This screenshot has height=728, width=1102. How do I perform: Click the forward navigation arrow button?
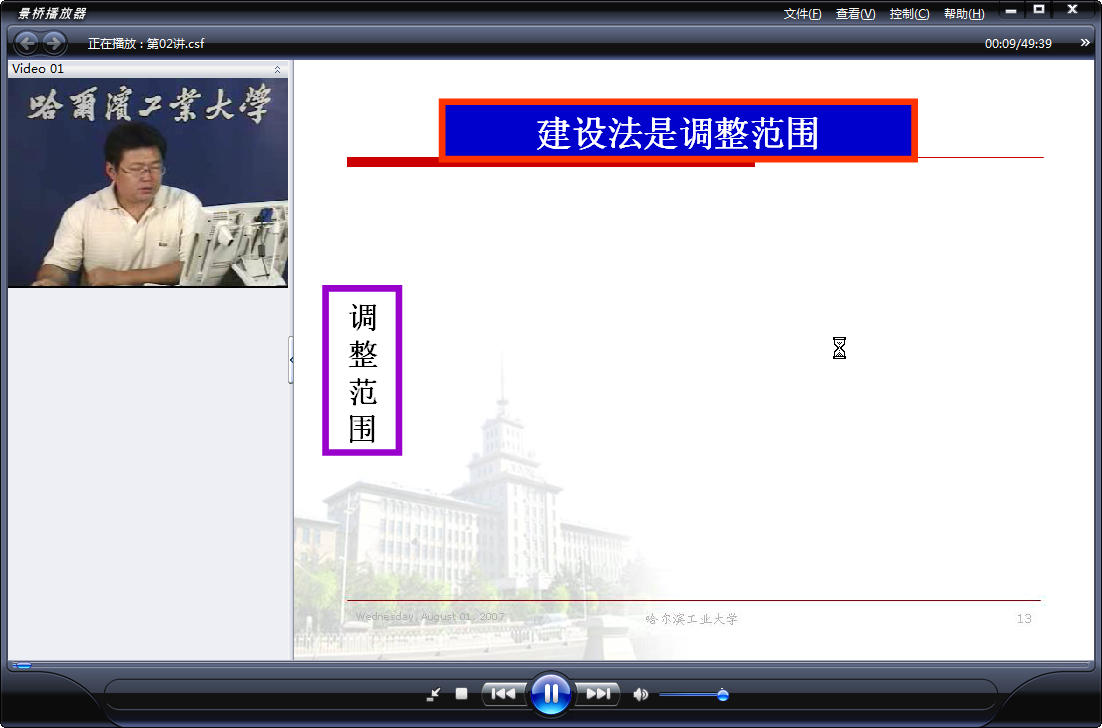click(x=54, y=44)
